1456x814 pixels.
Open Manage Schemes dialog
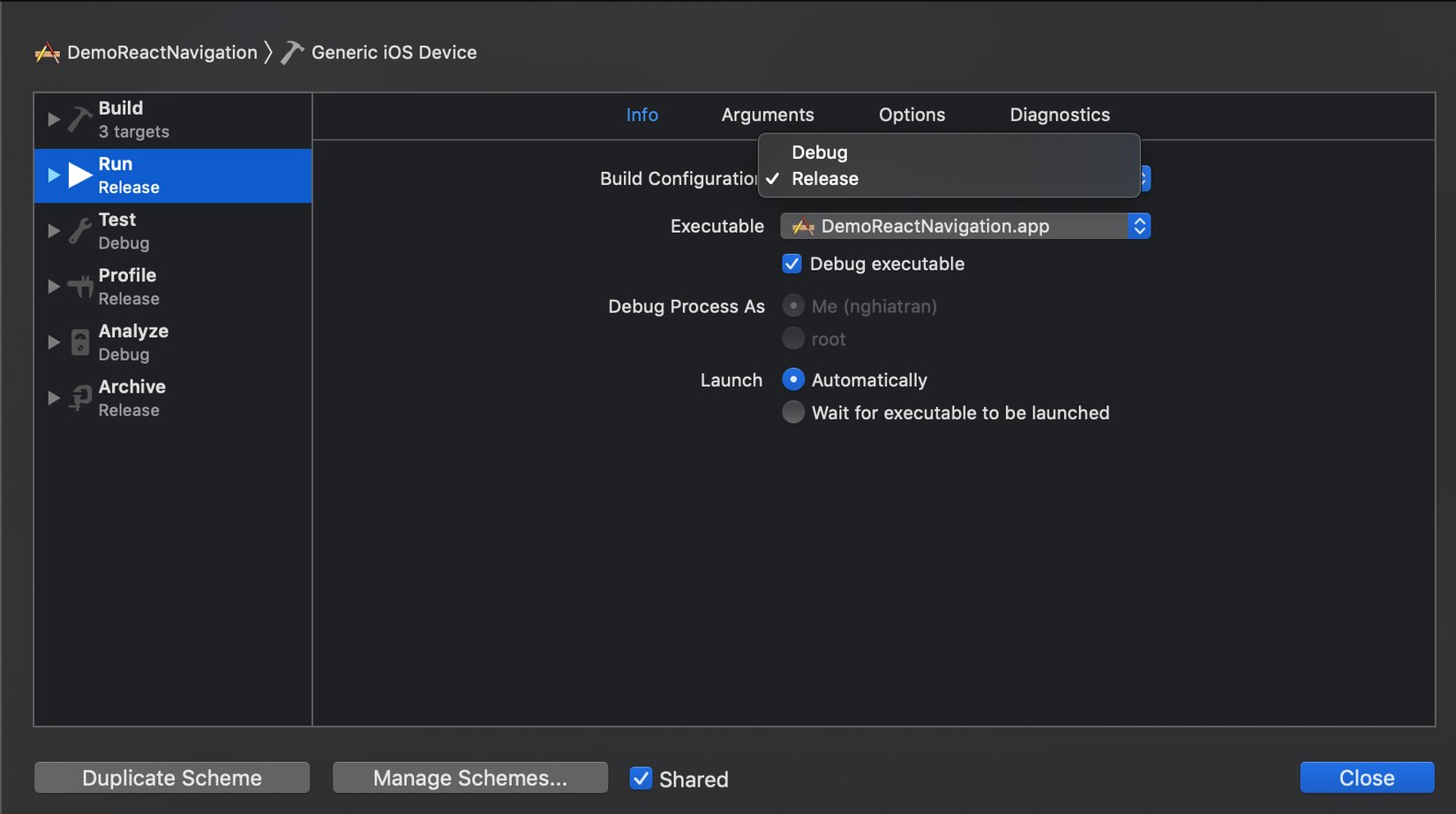[469, 778]
